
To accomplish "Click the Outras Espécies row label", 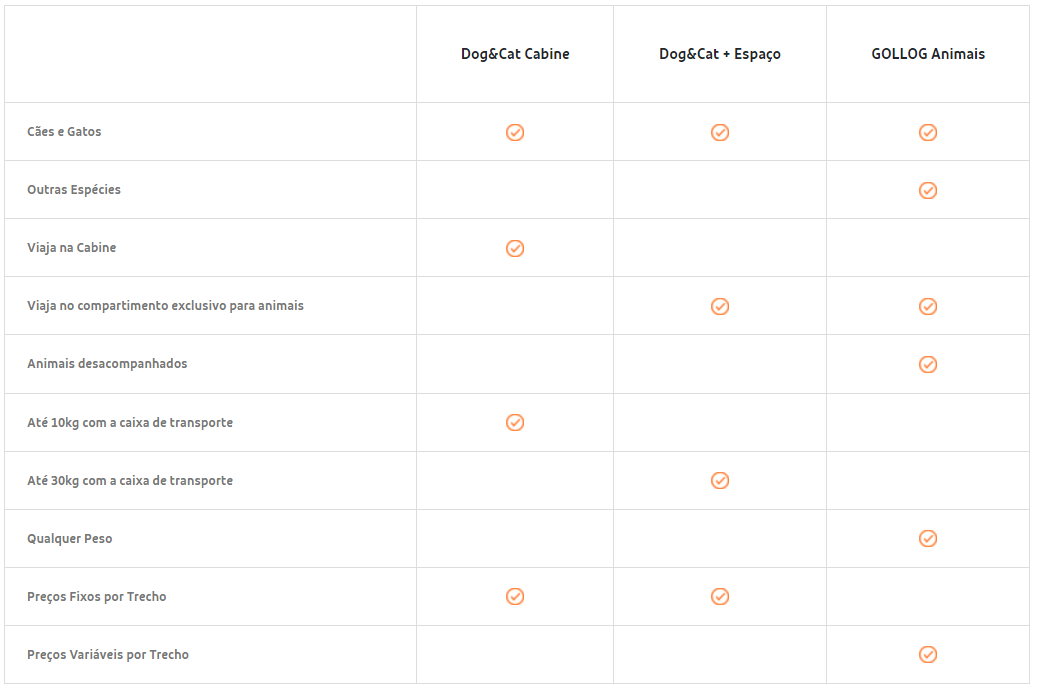I will click(74, 190).
